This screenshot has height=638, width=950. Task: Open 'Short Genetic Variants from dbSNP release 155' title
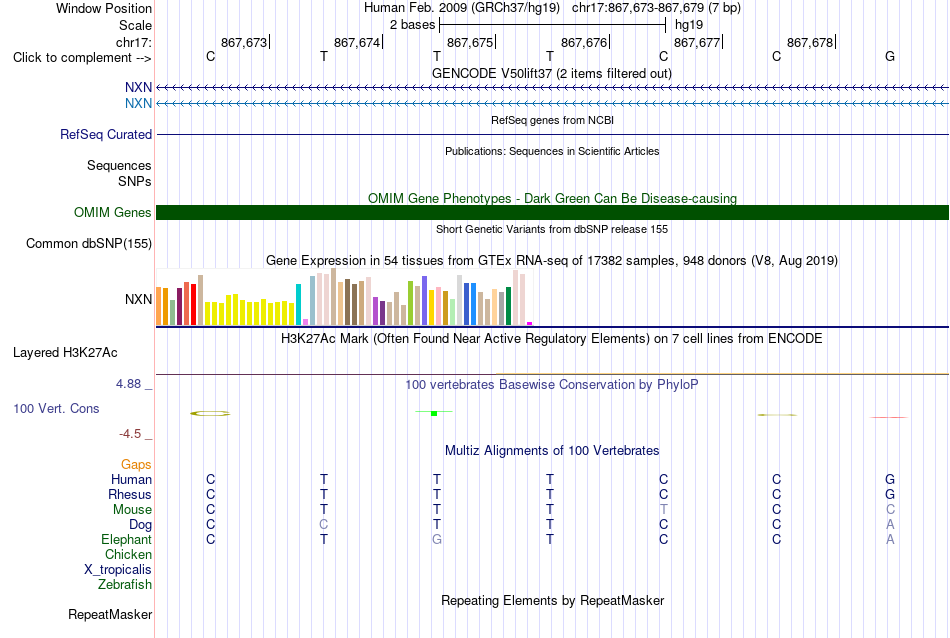click(552, 229)
